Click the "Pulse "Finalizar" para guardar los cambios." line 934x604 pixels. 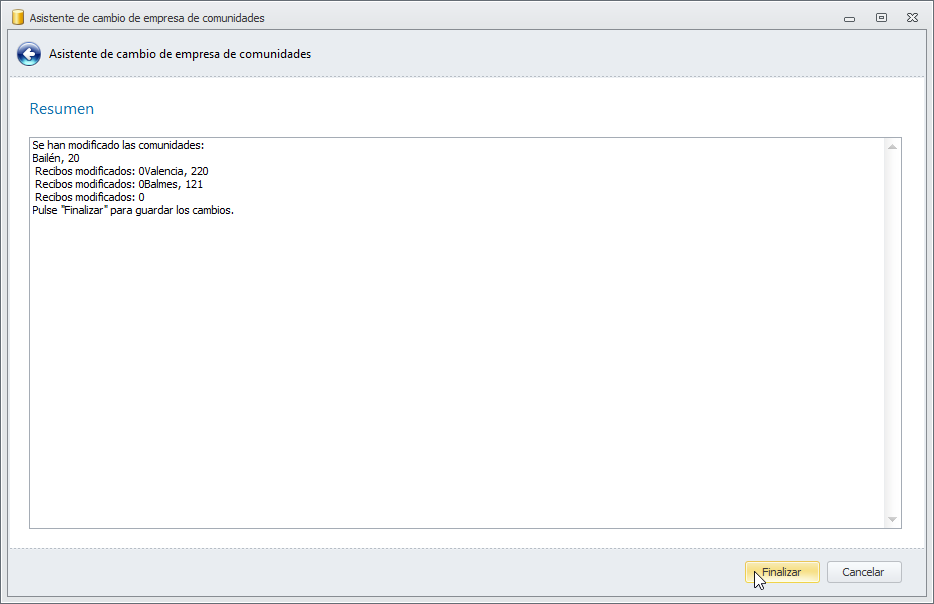click(x=133, y=210)
